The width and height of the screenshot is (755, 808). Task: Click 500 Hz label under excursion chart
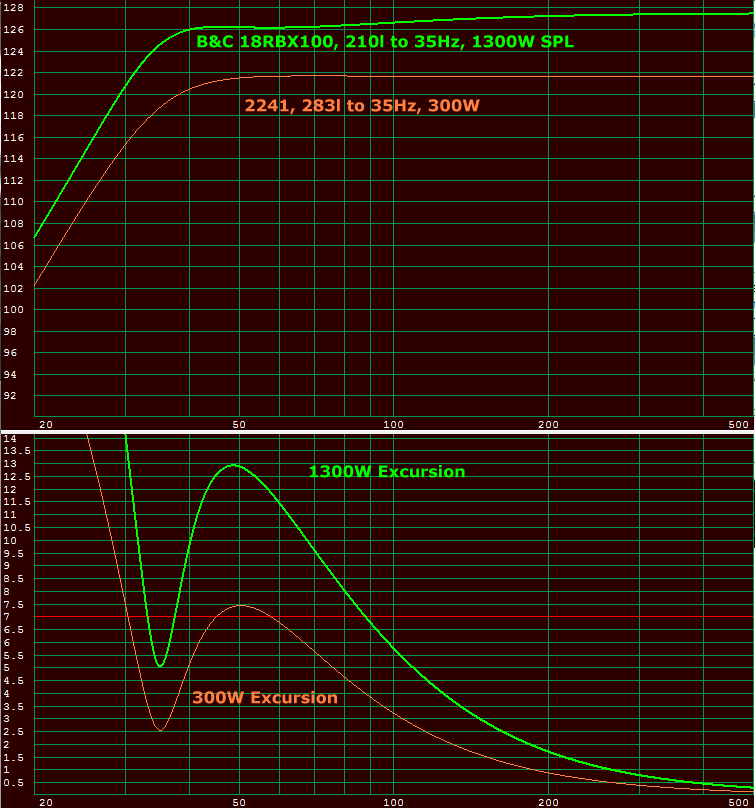738,802
